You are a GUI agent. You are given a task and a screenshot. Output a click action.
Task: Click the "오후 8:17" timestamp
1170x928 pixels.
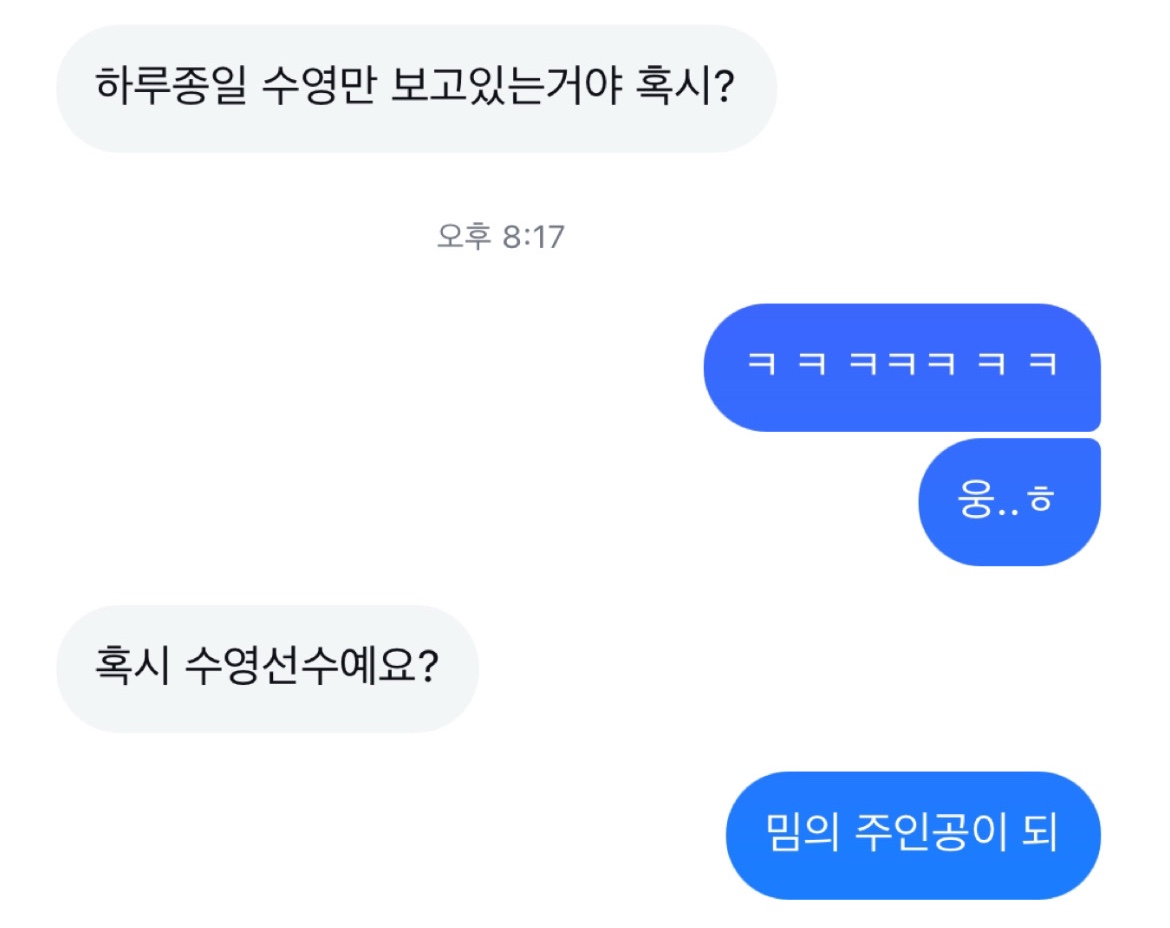point(501,237)
